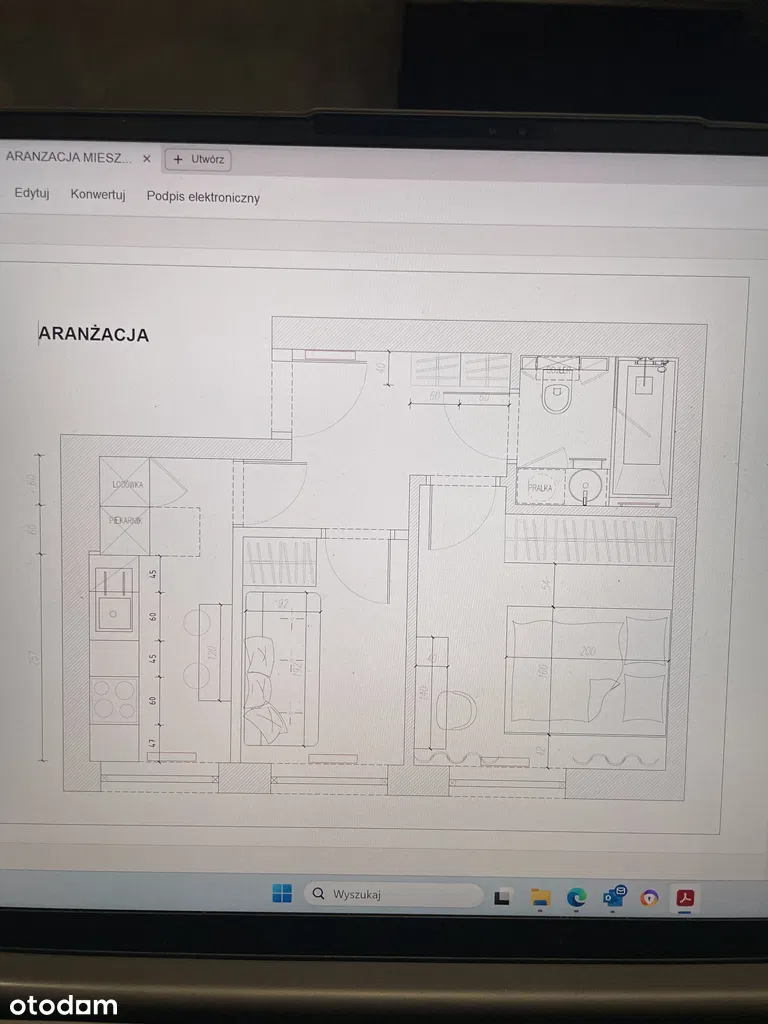Open the Windows Start menu

[282, 894]
